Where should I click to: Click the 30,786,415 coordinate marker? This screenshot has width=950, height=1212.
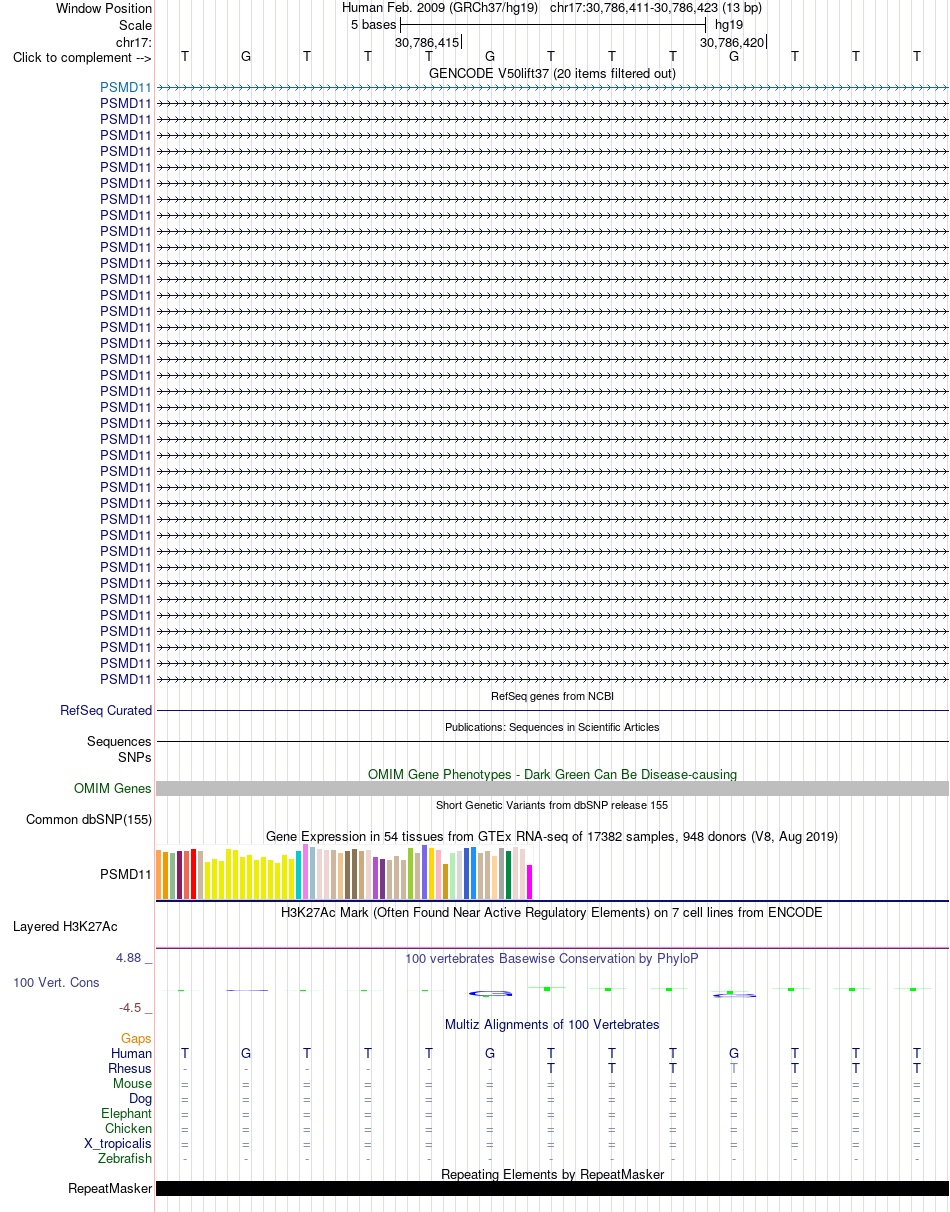click(x=427, y=42)
